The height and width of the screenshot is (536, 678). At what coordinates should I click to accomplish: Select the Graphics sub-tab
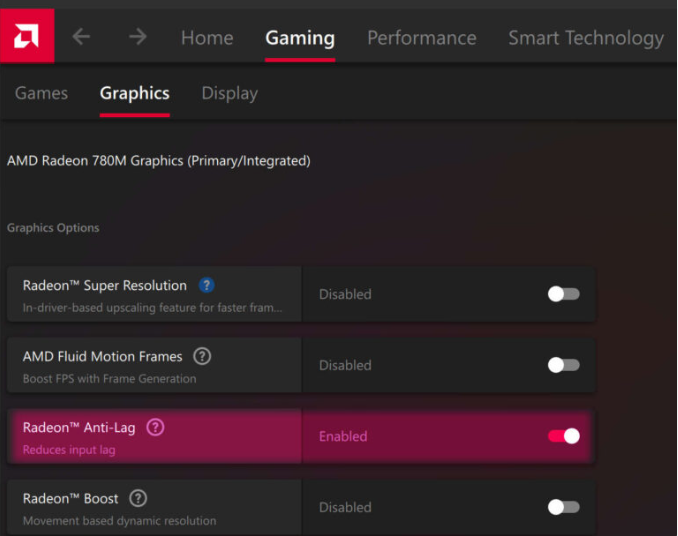coord(134,93)
